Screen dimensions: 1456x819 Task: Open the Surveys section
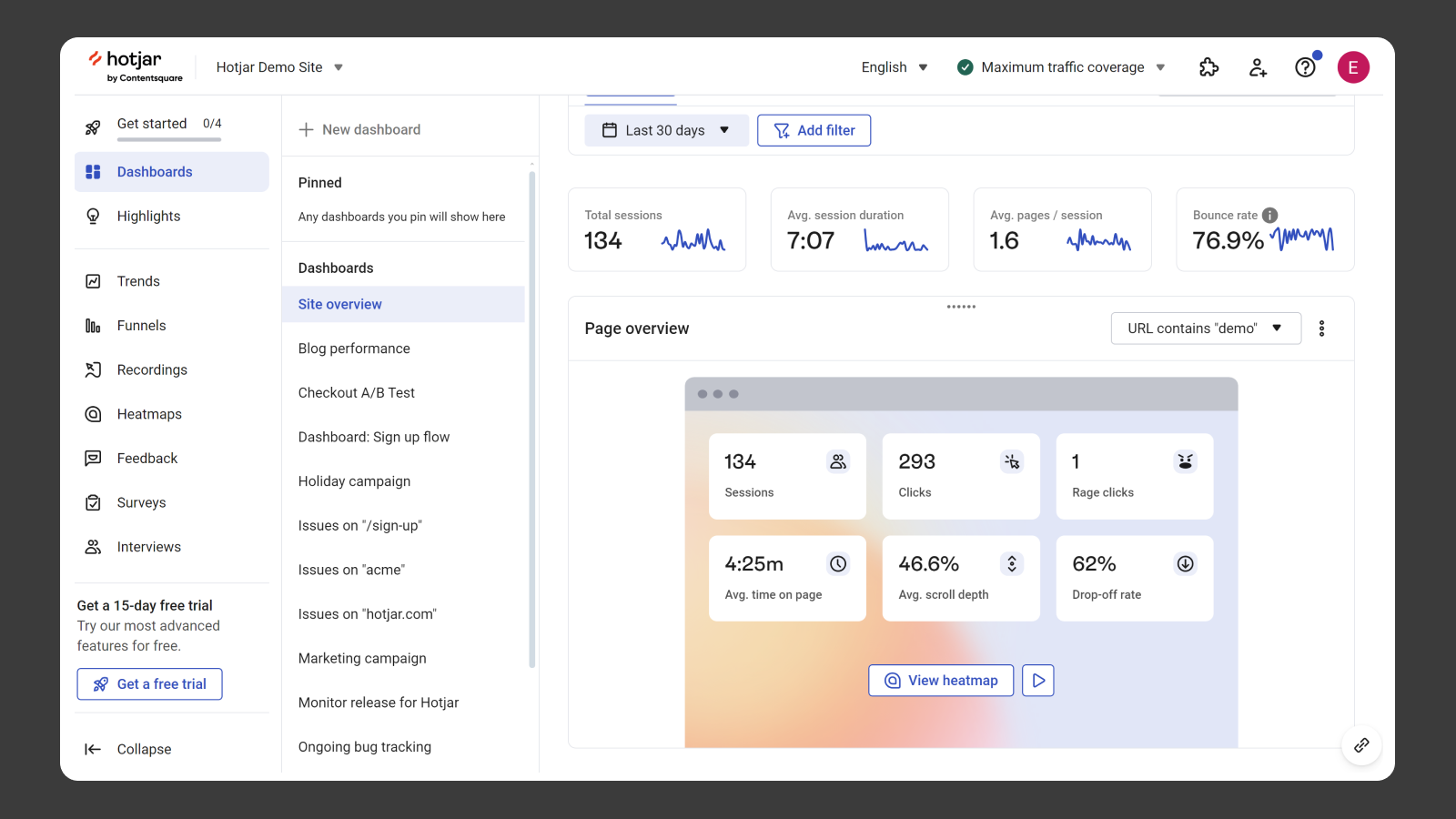point(141,502)
